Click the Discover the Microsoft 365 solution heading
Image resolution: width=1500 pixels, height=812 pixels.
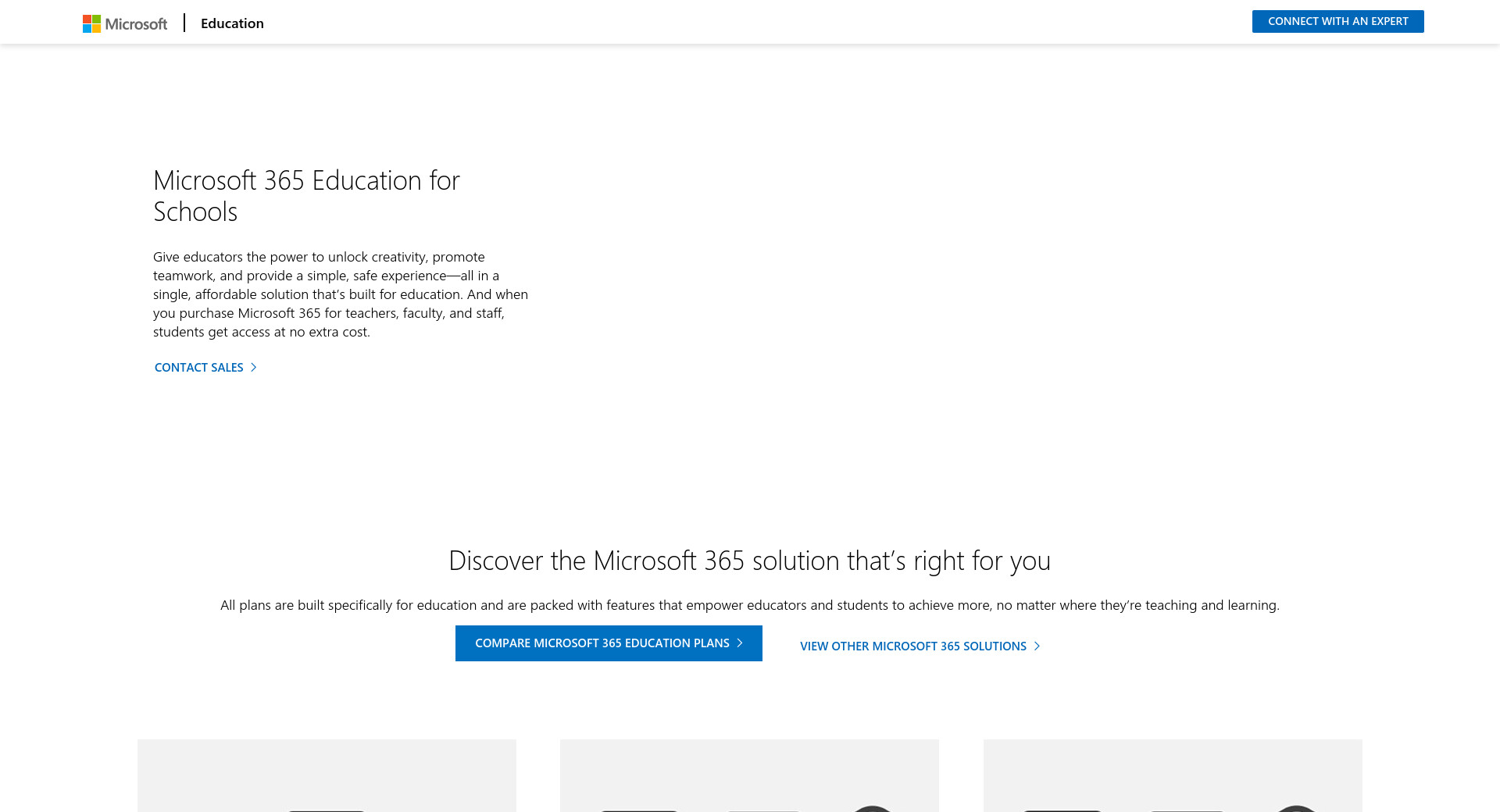749,561
